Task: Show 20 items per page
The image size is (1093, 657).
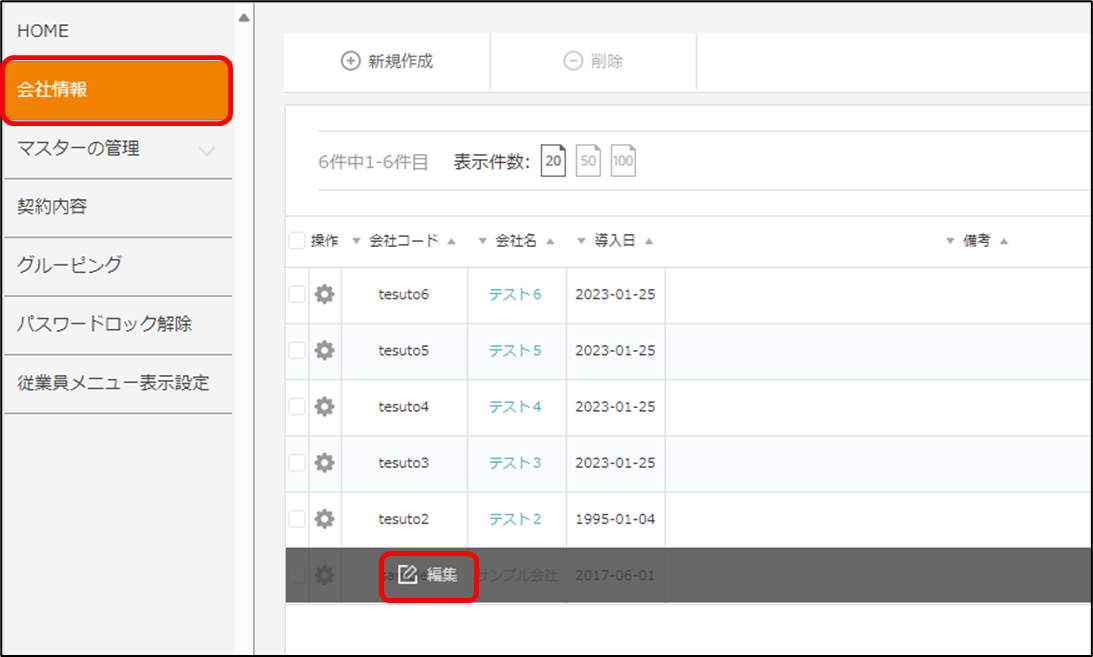Action: (553, 161)
